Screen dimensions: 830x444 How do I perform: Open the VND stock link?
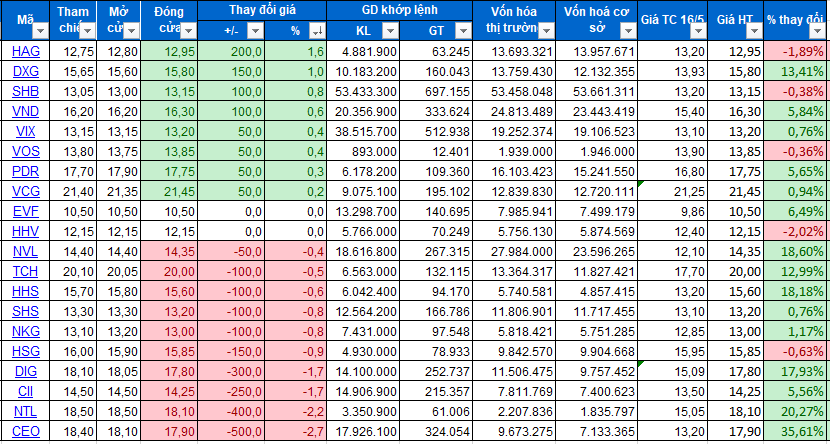click(26, 112)
